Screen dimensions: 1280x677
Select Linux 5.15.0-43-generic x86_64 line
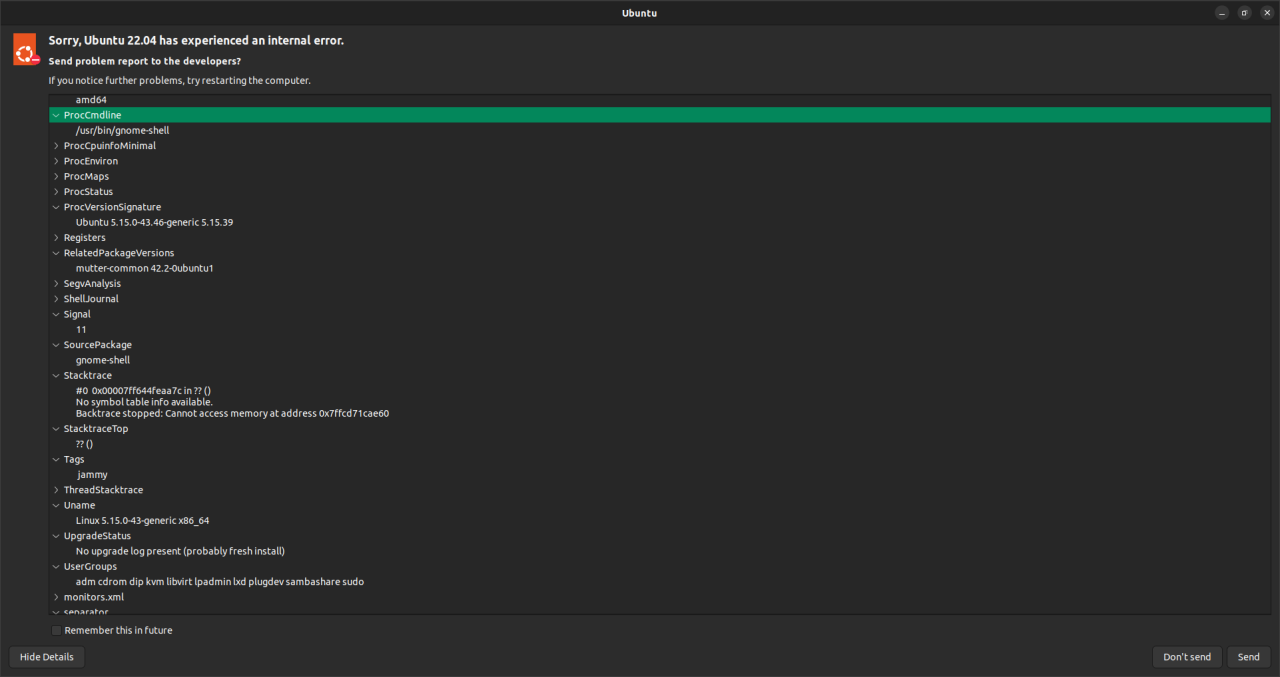click(x=142, y=521)
